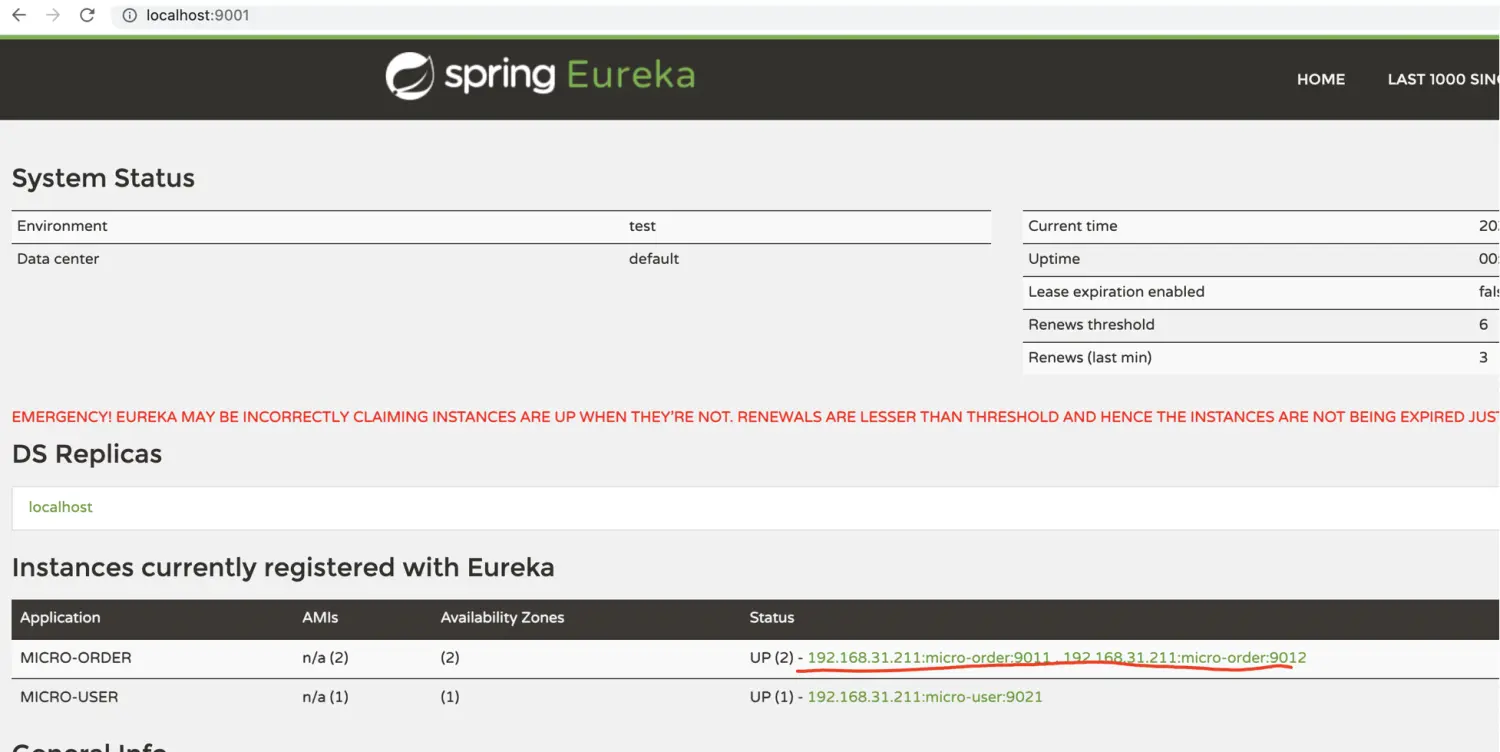Click the MICRO-USER application cell
The image size is (1500, 752).
coord(69,697)
